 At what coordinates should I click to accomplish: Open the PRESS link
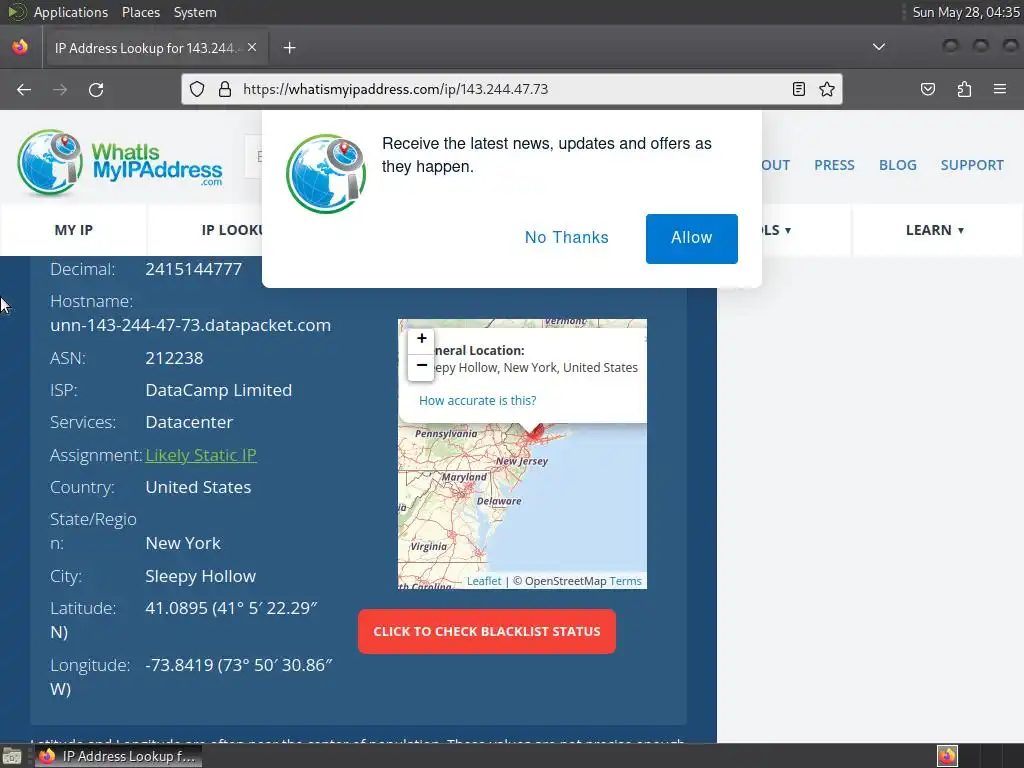tap(834, 165)
